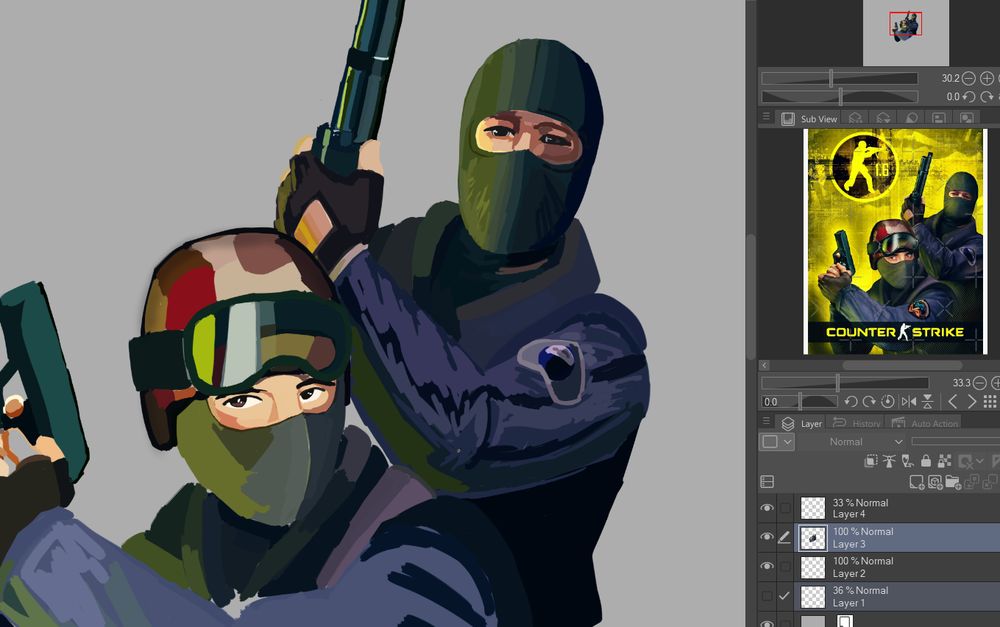Screen dimensions: 1000x627
Task: Create a new vector layer
Action: tap(935, 482)
